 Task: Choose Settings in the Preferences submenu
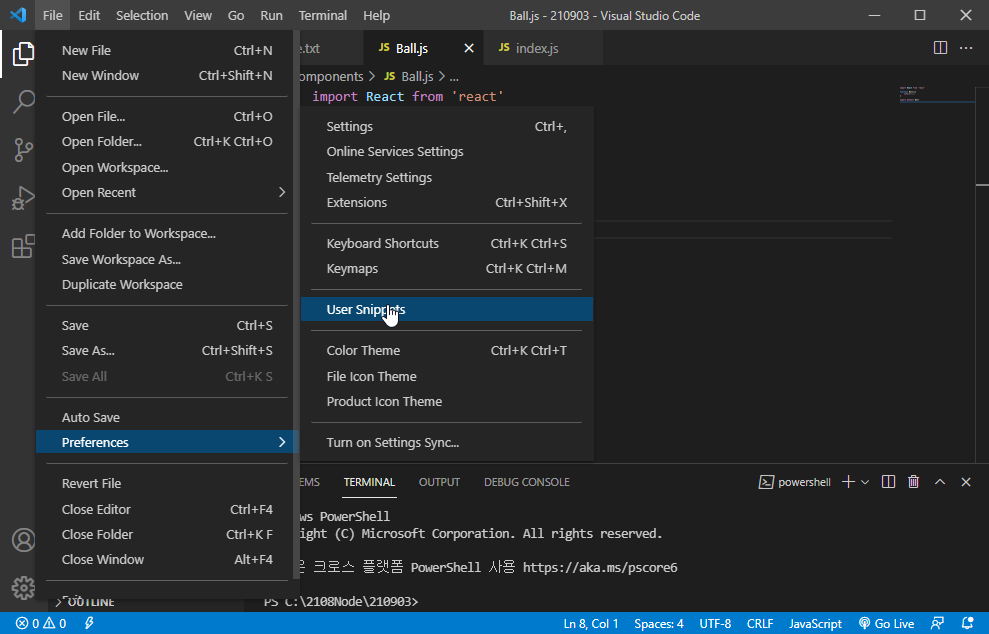[x=447, y=126]
